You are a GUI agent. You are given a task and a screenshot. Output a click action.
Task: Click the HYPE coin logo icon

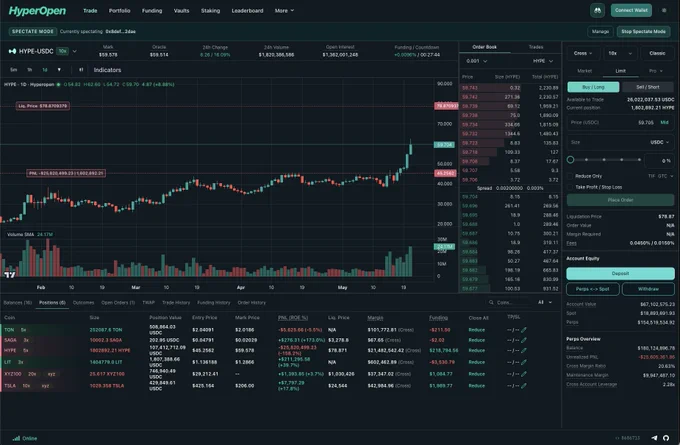pyautogui.click(x=12, y=51)
